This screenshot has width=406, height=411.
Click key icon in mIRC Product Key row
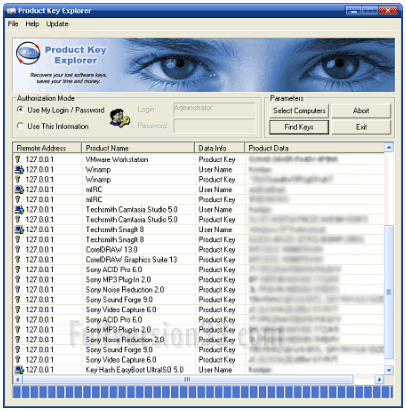(18, 200)
